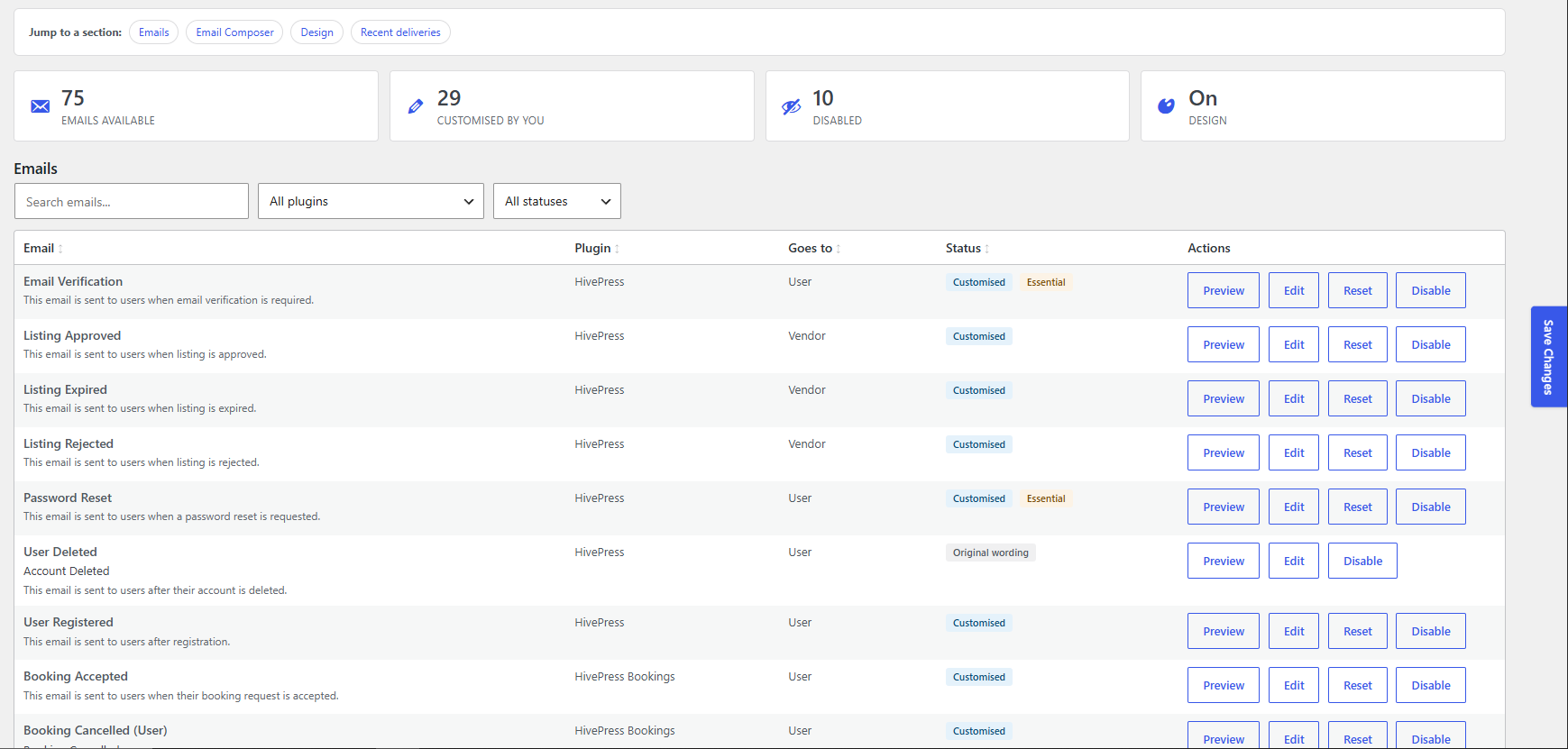This screenshot has height=749, width=1568.
Task: Jump to the Email Composer section
Action: coord(234,32)
